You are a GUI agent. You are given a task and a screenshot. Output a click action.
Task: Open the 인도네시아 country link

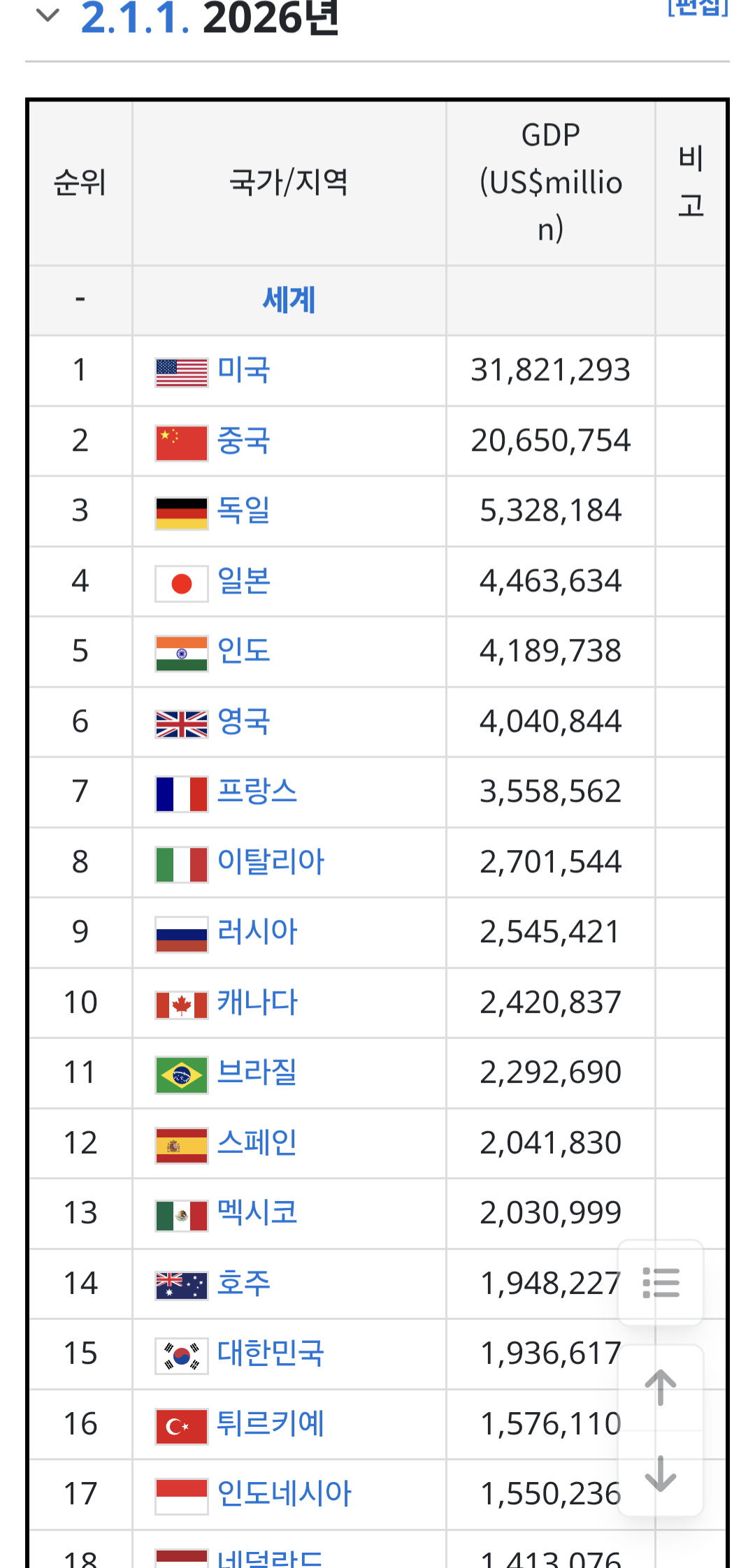(284, 1493)
